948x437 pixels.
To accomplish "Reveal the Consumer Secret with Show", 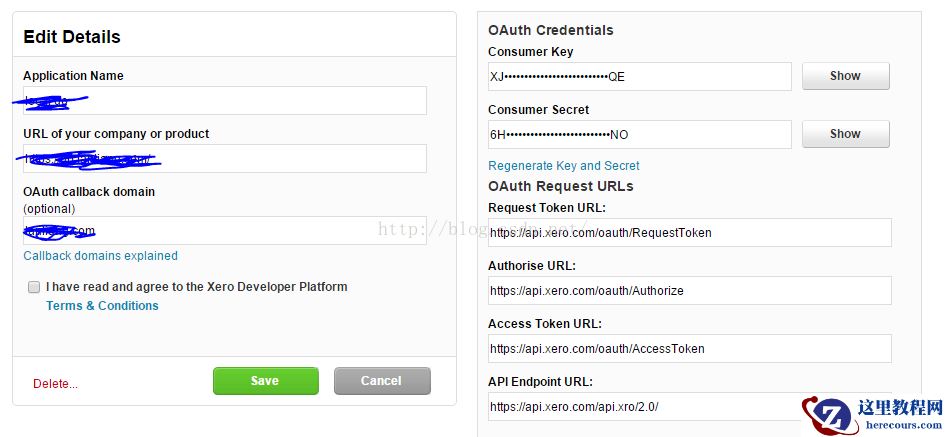I will [x=845, y=134].
